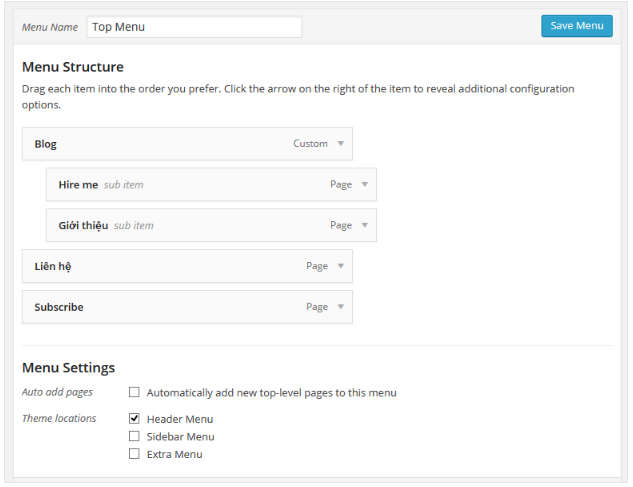633x487 pixels.
Task: Click the Menu Name text field
Action: pyautogui.click(x=194, y=27)
